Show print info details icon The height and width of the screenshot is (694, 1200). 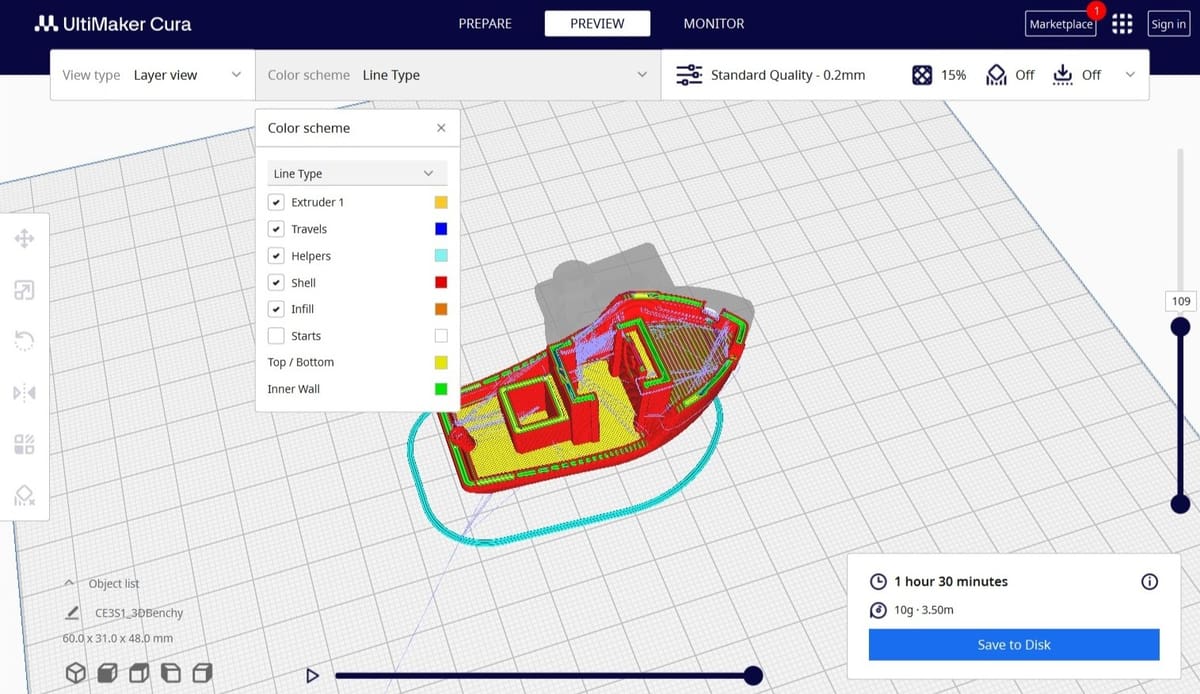coord(1149,581)
